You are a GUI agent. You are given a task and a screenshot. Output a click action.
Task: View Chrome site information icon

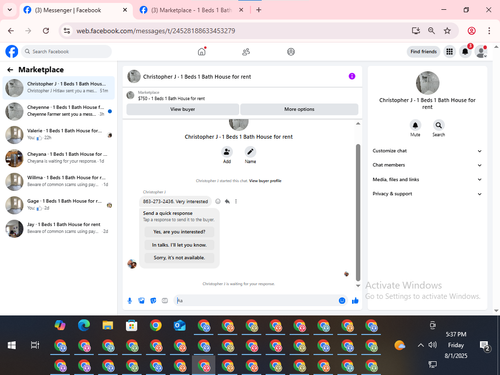point(67,31)
